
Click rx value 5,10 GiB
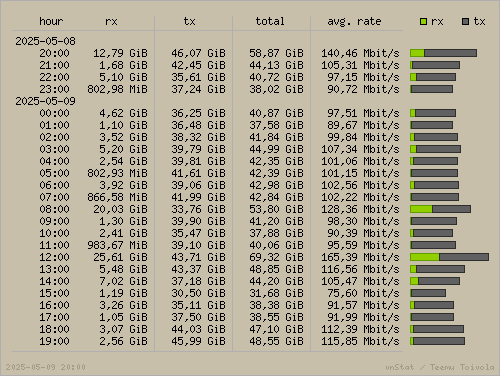(123, 77)
